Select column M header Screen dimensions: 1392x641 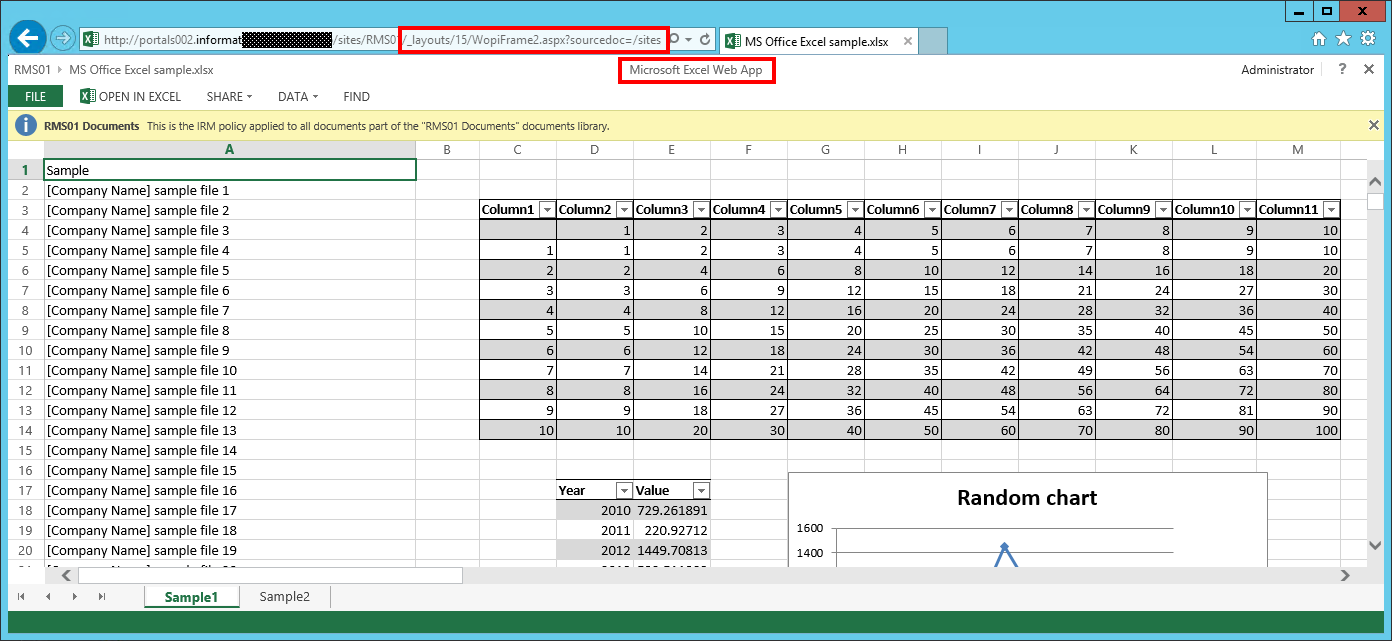pyautogui.click(x=1298, y=150)
